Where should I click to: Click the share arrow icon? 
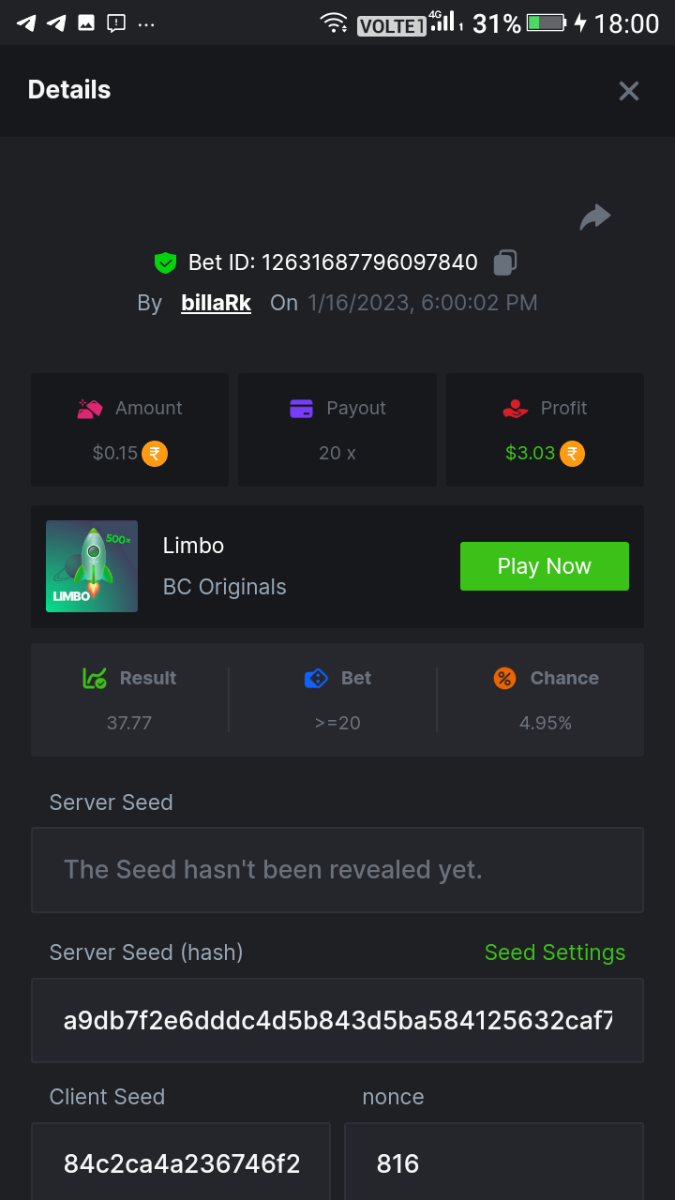pos(595,217)
